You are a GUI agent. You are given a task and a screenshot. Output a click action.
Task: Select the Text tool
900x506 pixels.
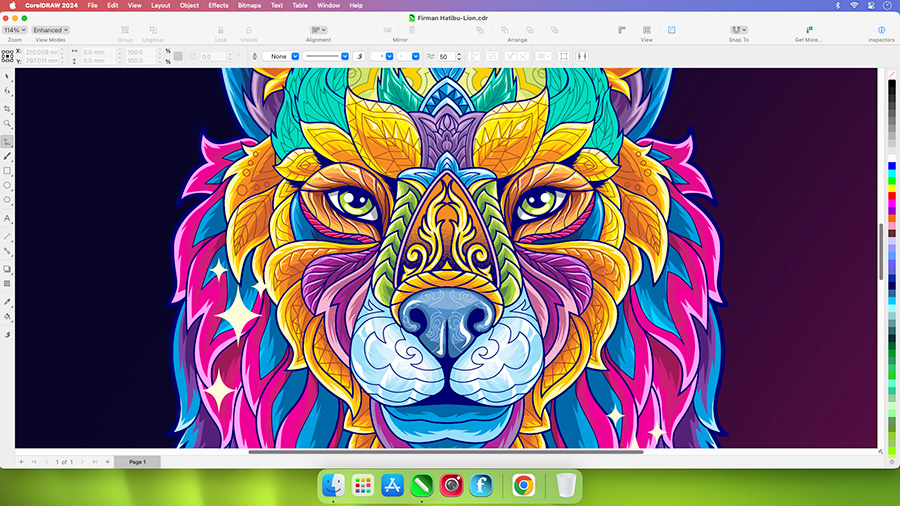7,218
